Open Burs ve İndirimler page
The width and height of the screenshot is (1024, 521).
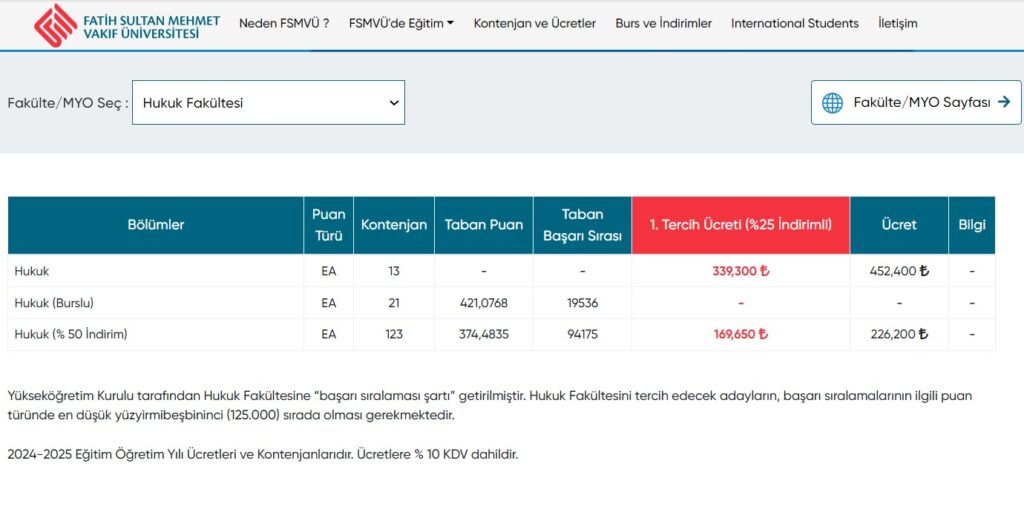tap(663, 23)
